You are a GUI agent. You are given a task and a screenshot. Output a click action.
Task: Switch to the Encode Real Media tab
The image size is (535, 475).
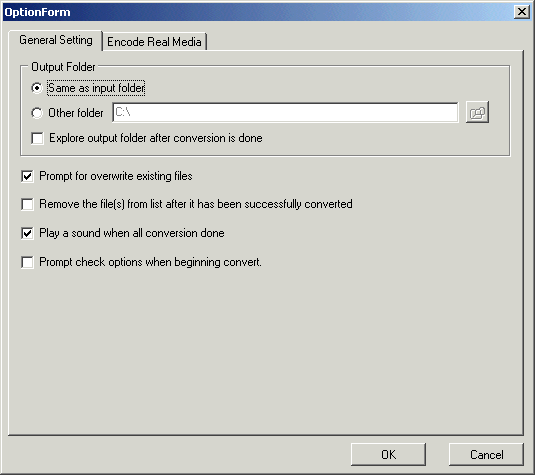tap(154, 42)
